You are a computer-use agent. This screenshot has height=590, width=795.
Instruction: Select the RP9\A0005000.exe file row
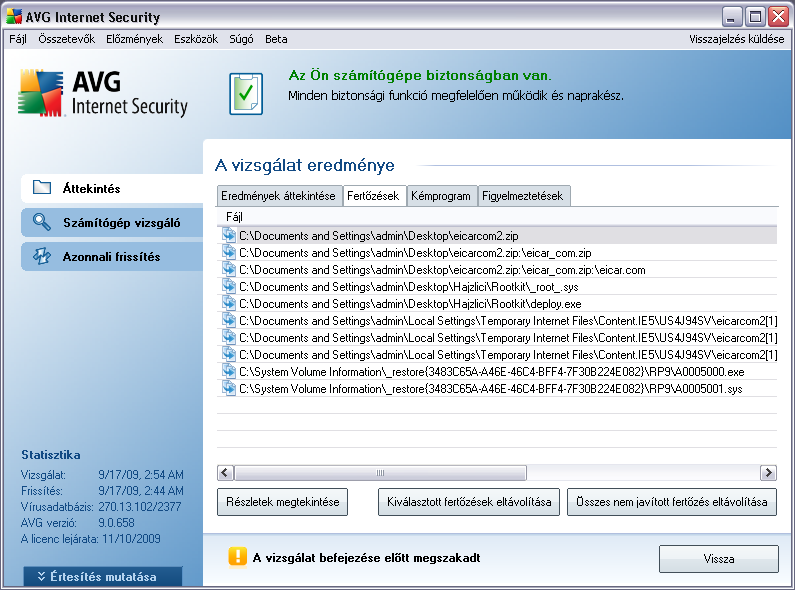point(497,371)
